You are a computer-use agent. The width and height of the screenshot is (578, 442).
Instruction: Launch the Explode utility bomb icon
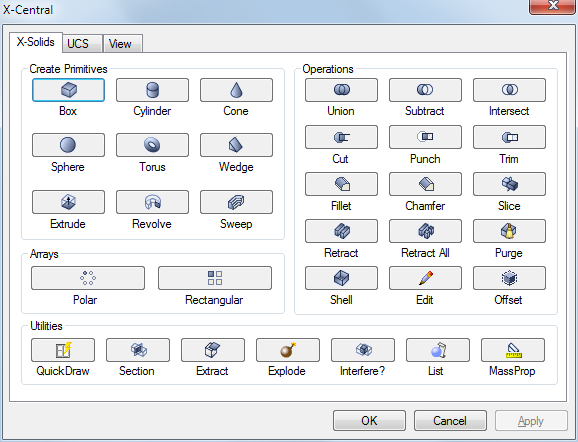[x=288, y=350]
